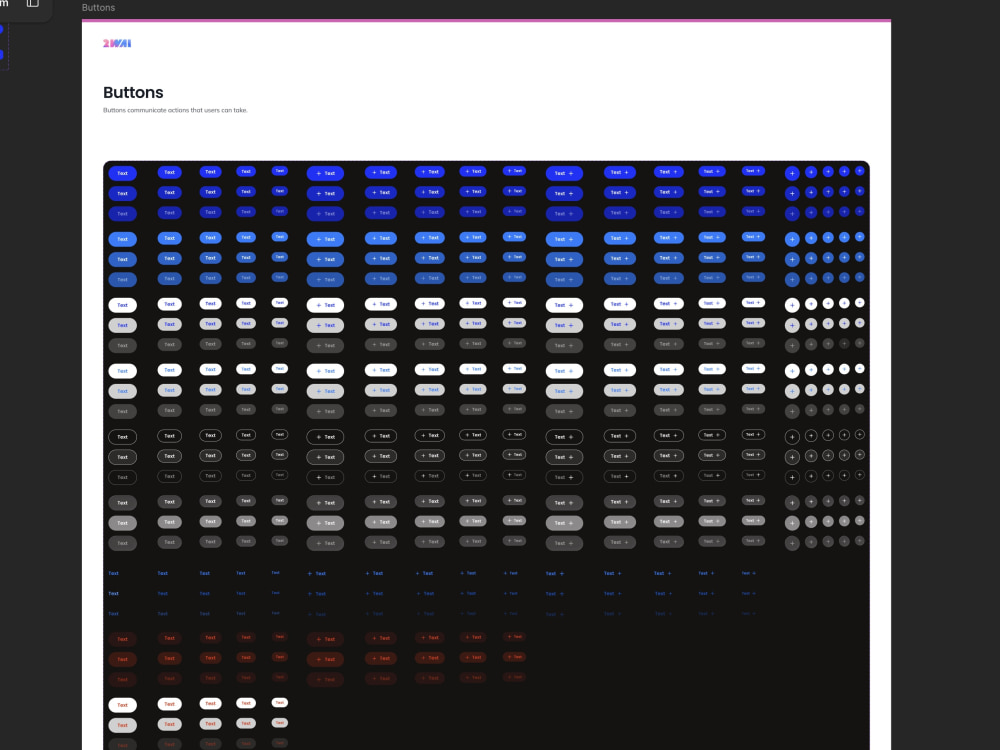Select the large 'Buttons' heading
This screenshot has height=750, width=1000.
(x=133, y=92)
